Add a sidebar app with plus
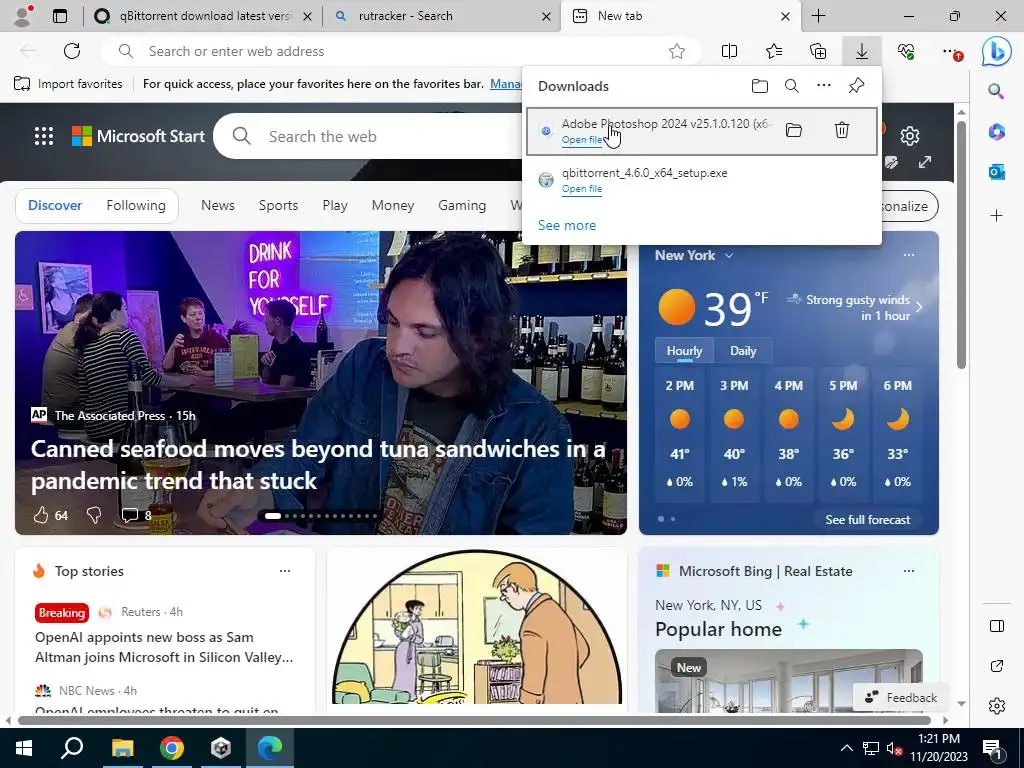 [x=996, y=216]
